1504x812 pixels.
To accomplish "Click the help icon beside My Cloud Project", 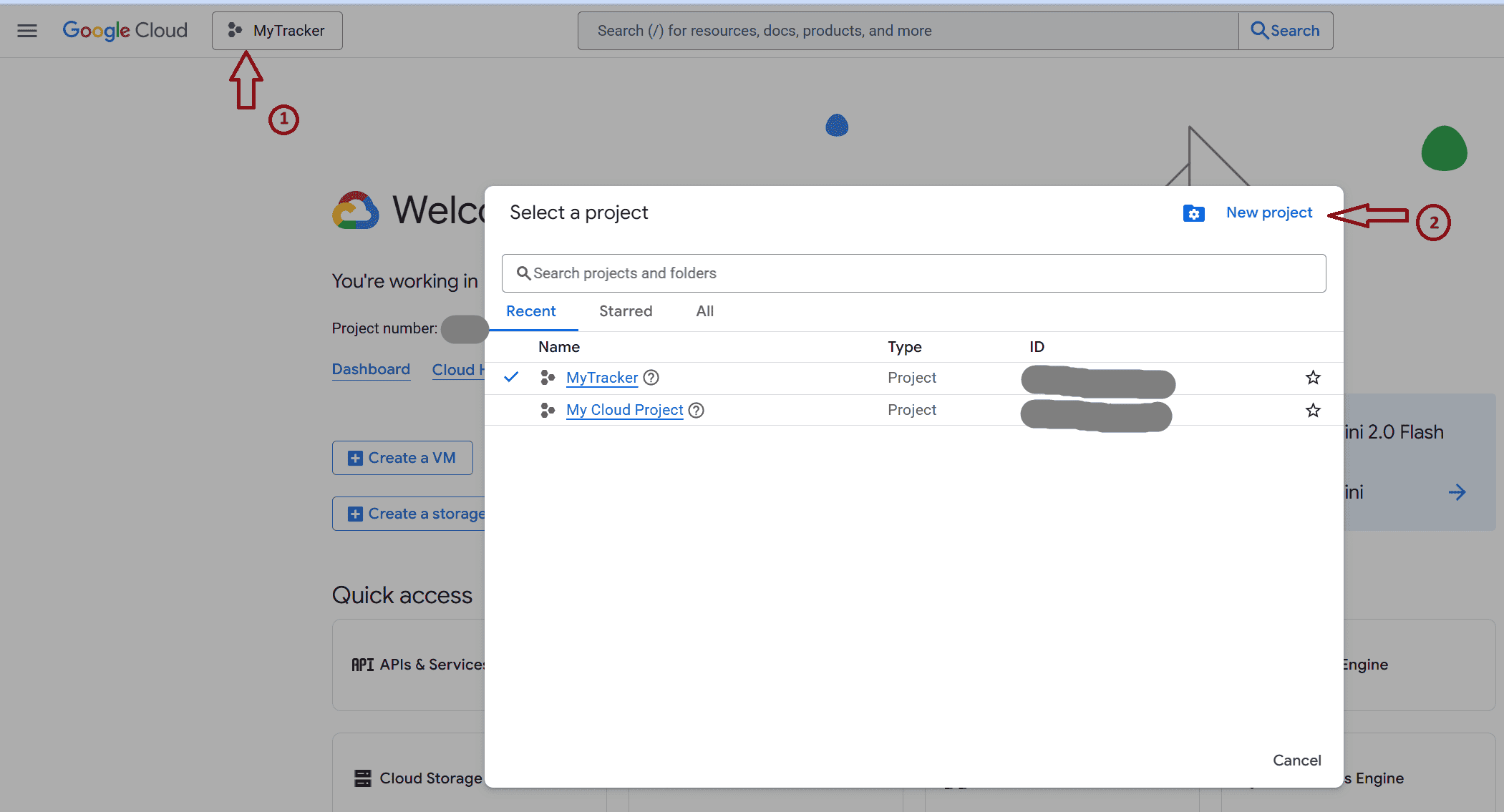I will (696, 410).
